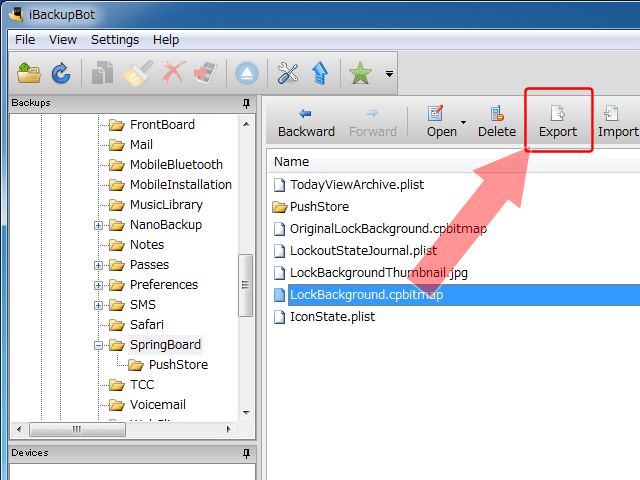Click the duplicate backup documents icon
Viewport: 640px width, 480px height.
tap(102, 73)
